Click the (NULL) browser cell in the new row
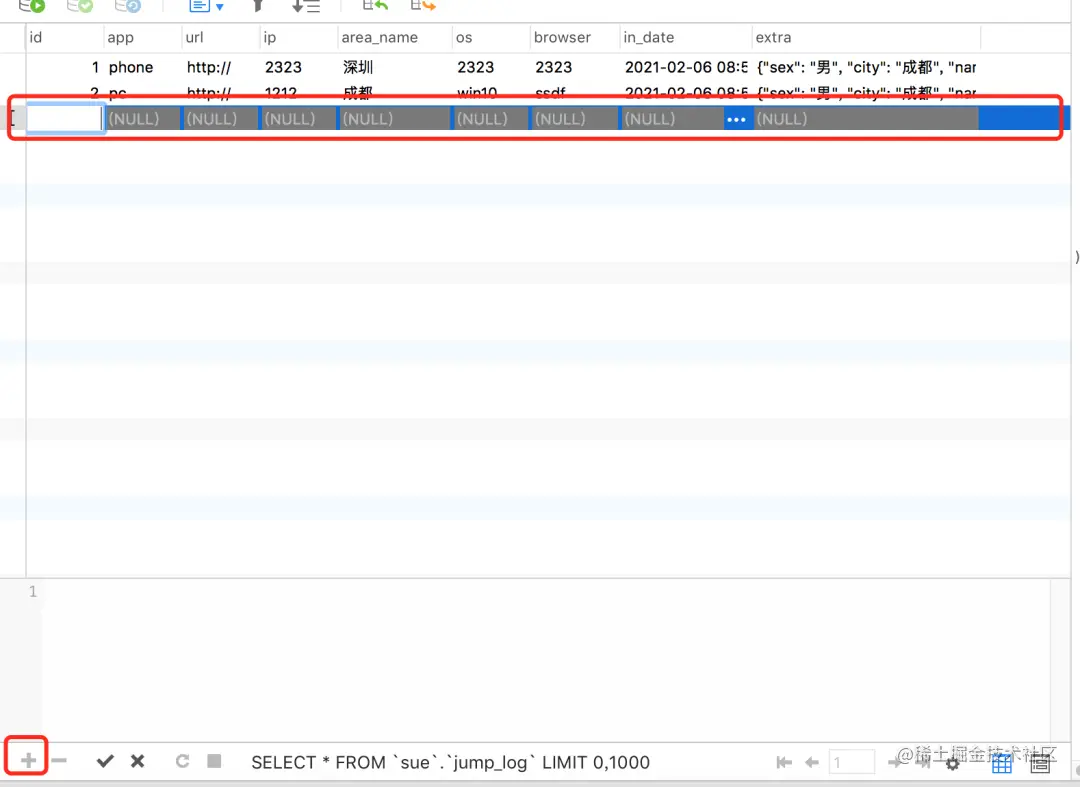The image size is (1080, 787). click(x=575, y=119)
